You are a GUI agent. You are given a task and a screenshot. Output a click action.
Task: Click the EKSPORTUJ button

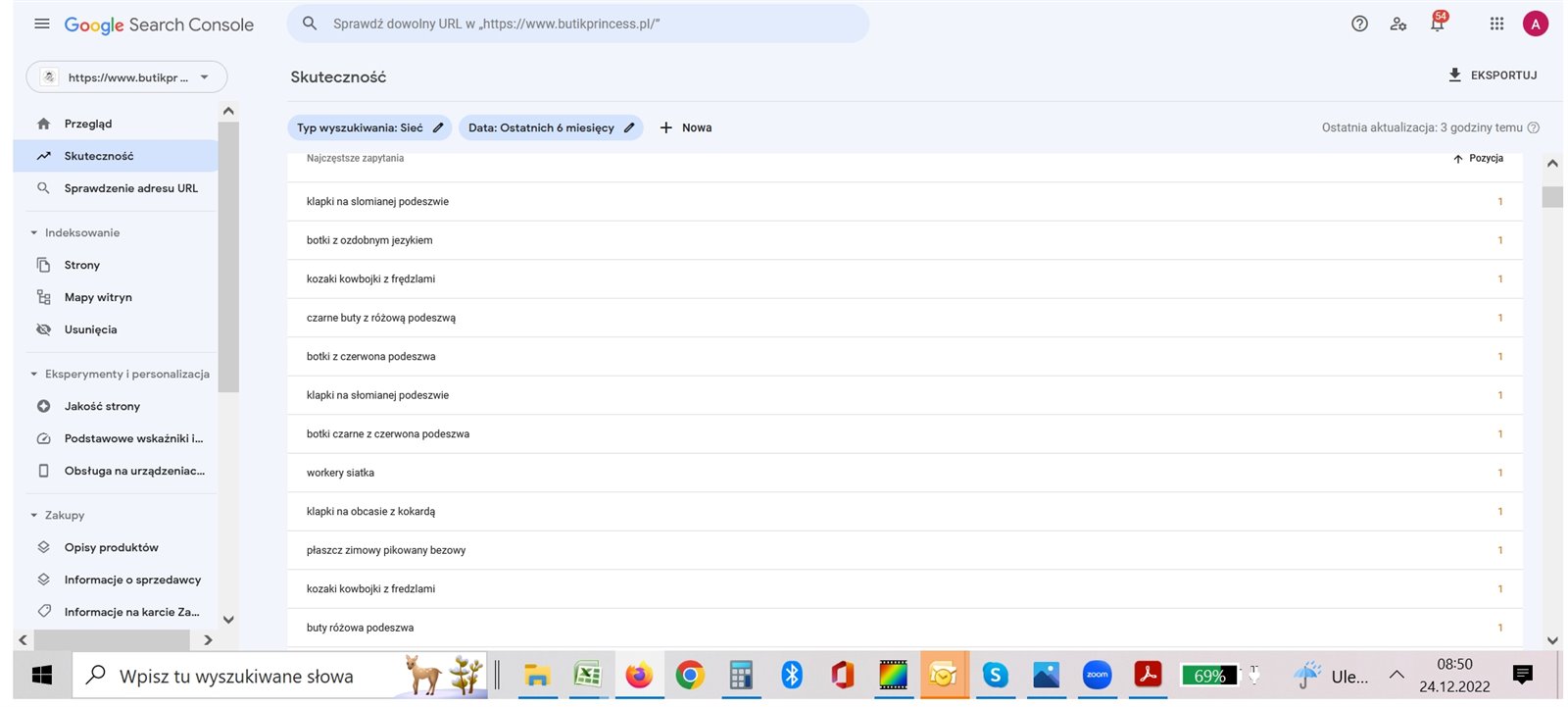point(1493,76)
